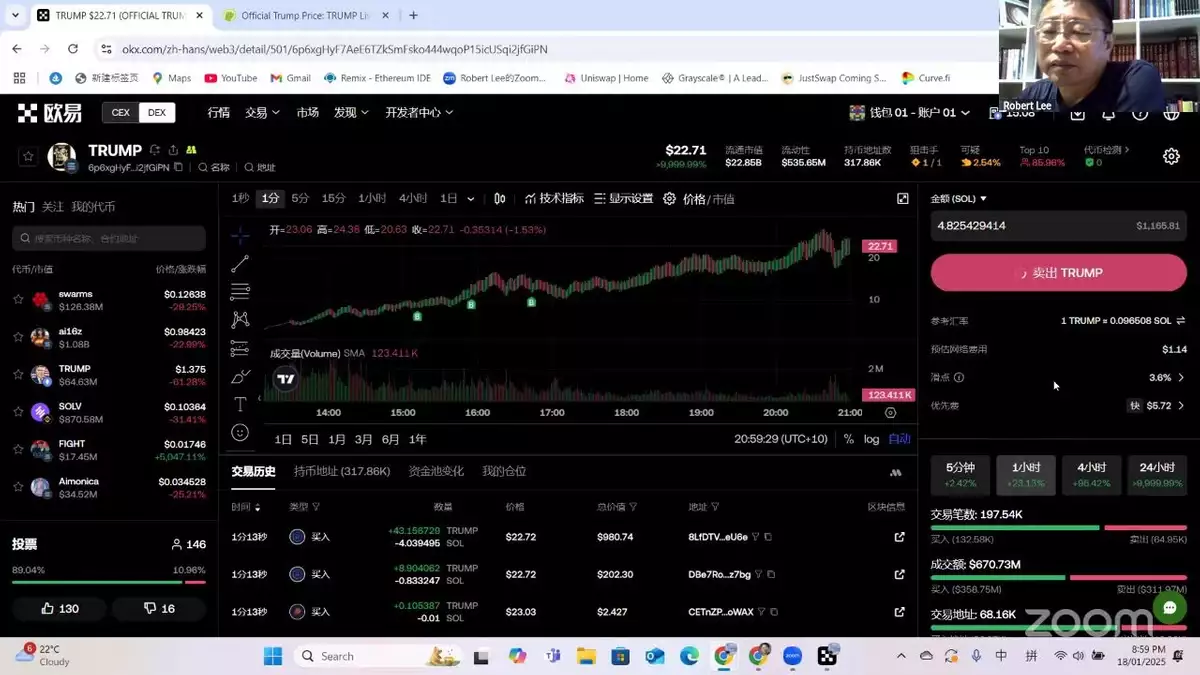The image size is (1200, 675).
Task: Open the position forecast measurement tool
Action: pos(240,348)
